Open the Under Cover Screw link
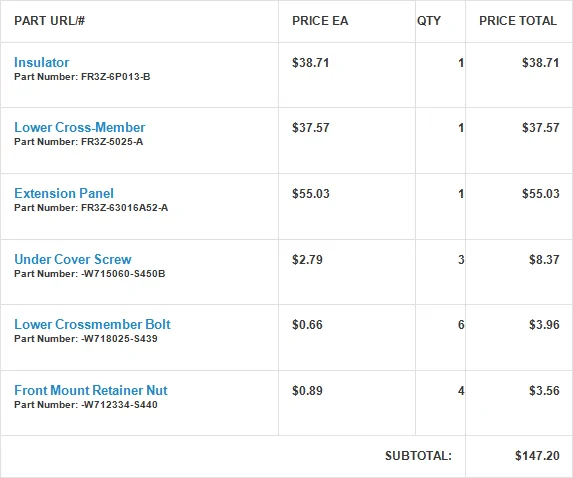The width and height of the screenshot is (573, 478). point(73,259)
